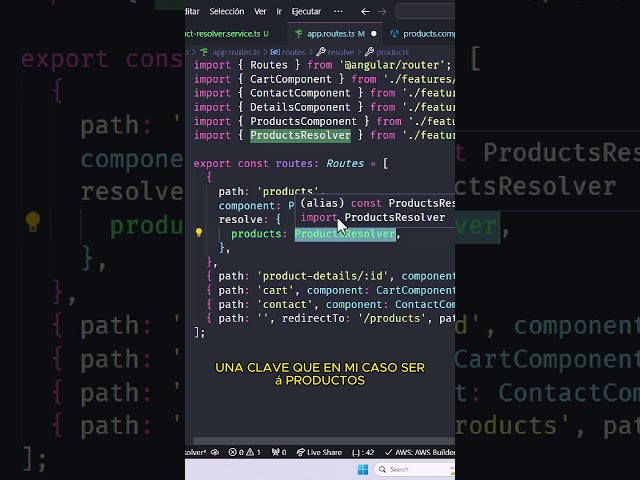Select app.routes.ts in the breadcrumb
The height and width of the screenshot is (480, 640).
coord(236,52)
